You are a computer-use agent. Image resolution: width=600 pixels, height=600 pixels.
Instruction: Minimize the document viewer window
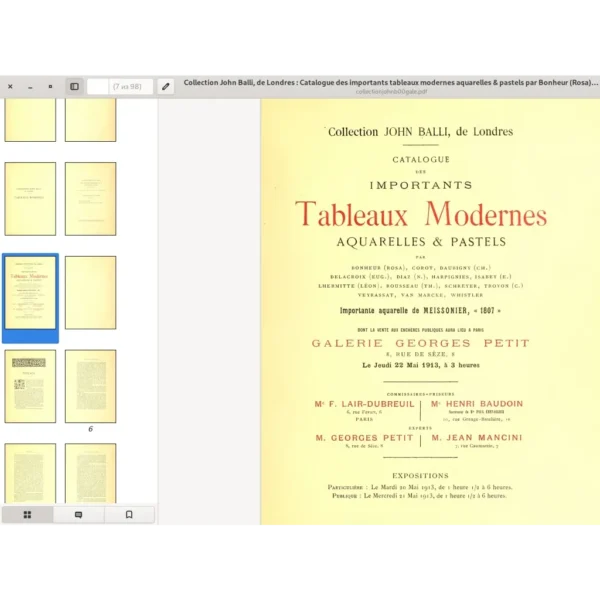pyautogui.click(x=30, y=87)
